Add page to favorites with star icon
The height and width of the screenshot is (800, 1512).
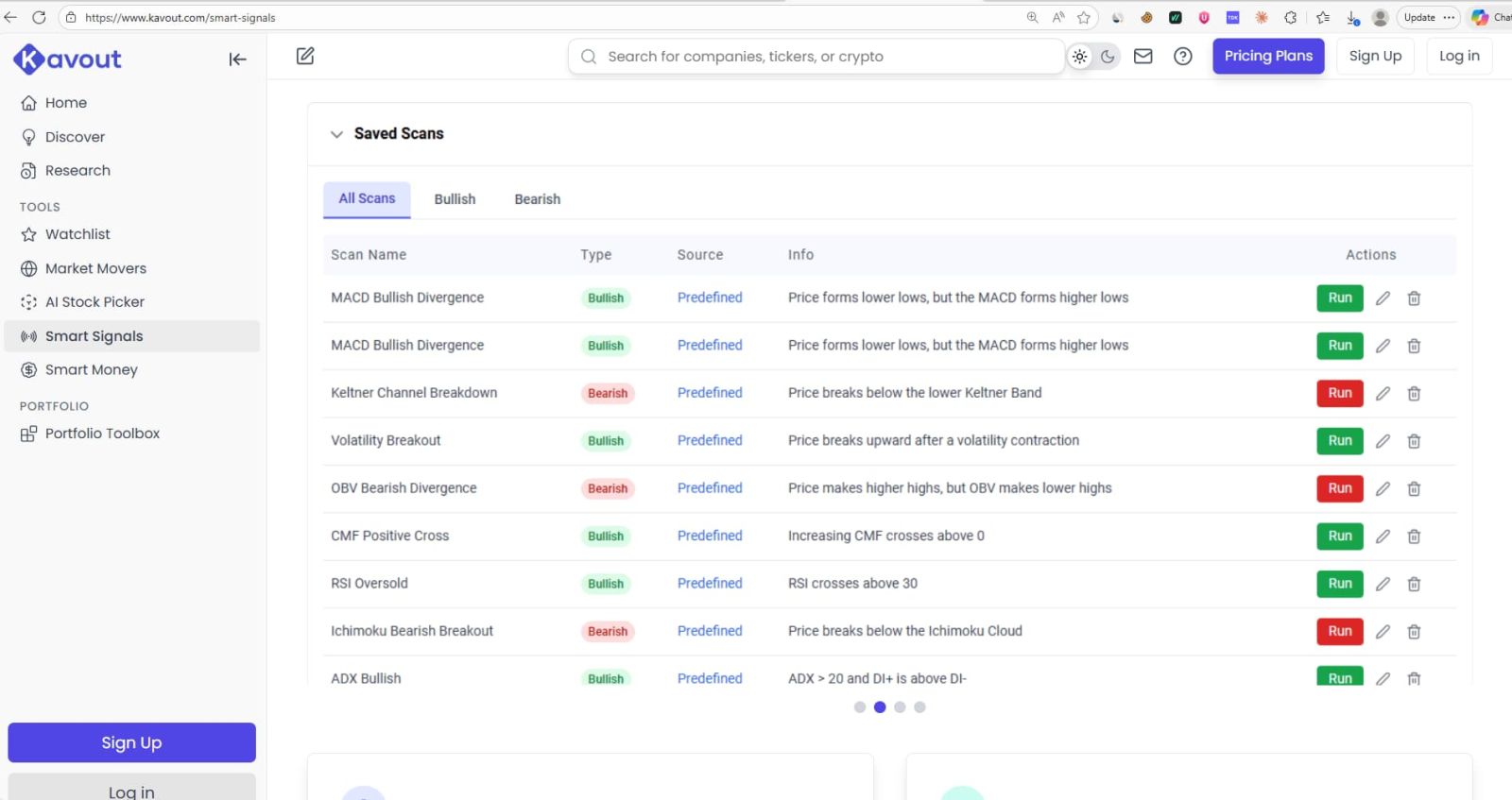[1084, 17]
